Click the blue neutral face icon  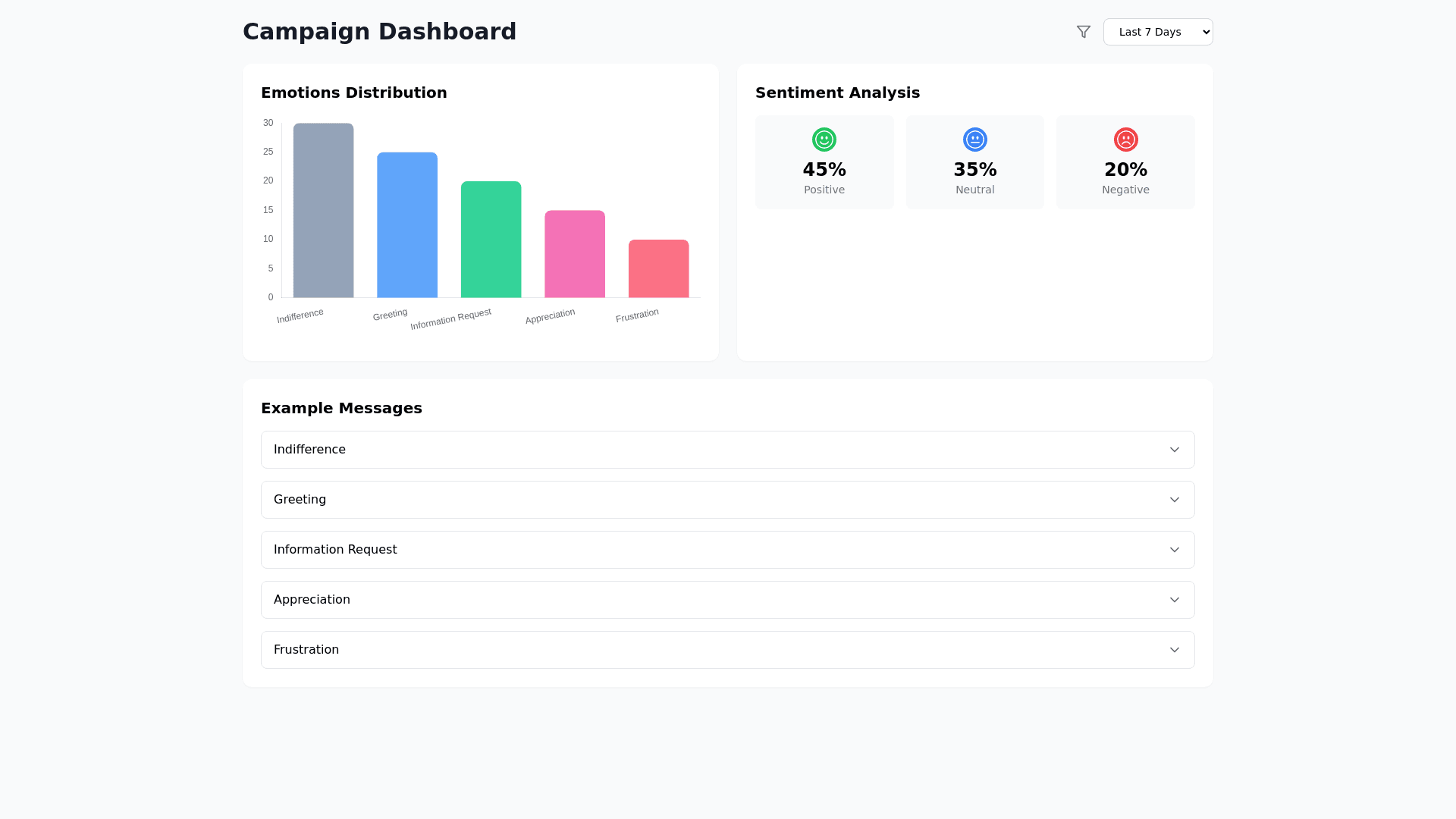point(974,140)
